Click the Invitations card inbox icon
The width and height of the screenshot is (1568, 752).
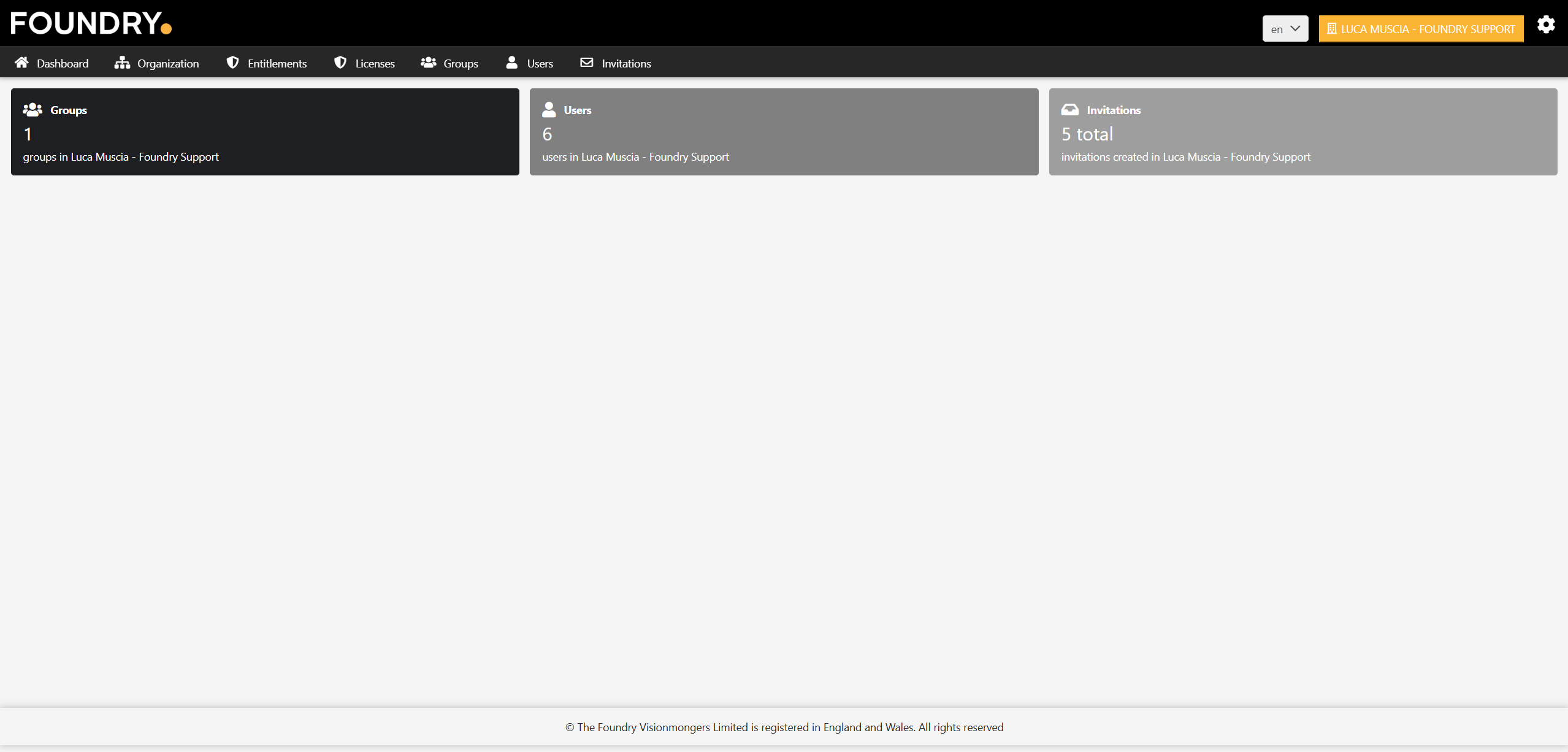pos(1070,110)
